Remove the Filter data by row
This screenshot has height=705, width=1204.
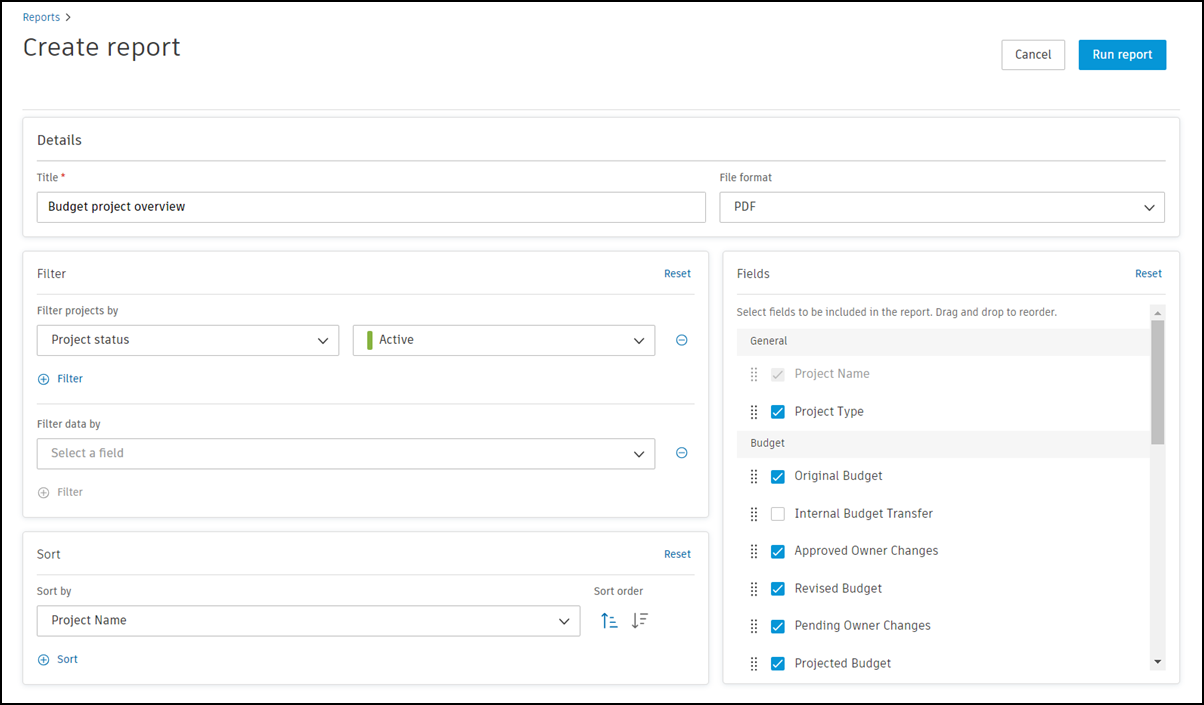pyautogui.click(x=682, y=453)
